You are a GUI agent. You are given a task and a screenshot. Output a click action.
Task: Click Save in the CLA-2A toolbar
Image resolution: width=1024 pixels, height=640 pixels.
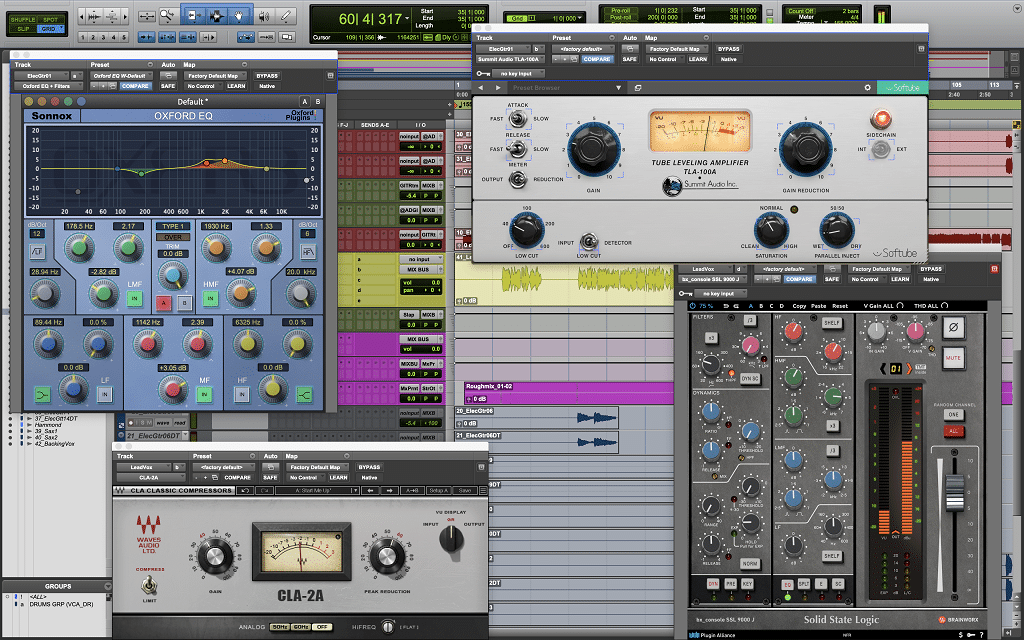pos(465,490)
